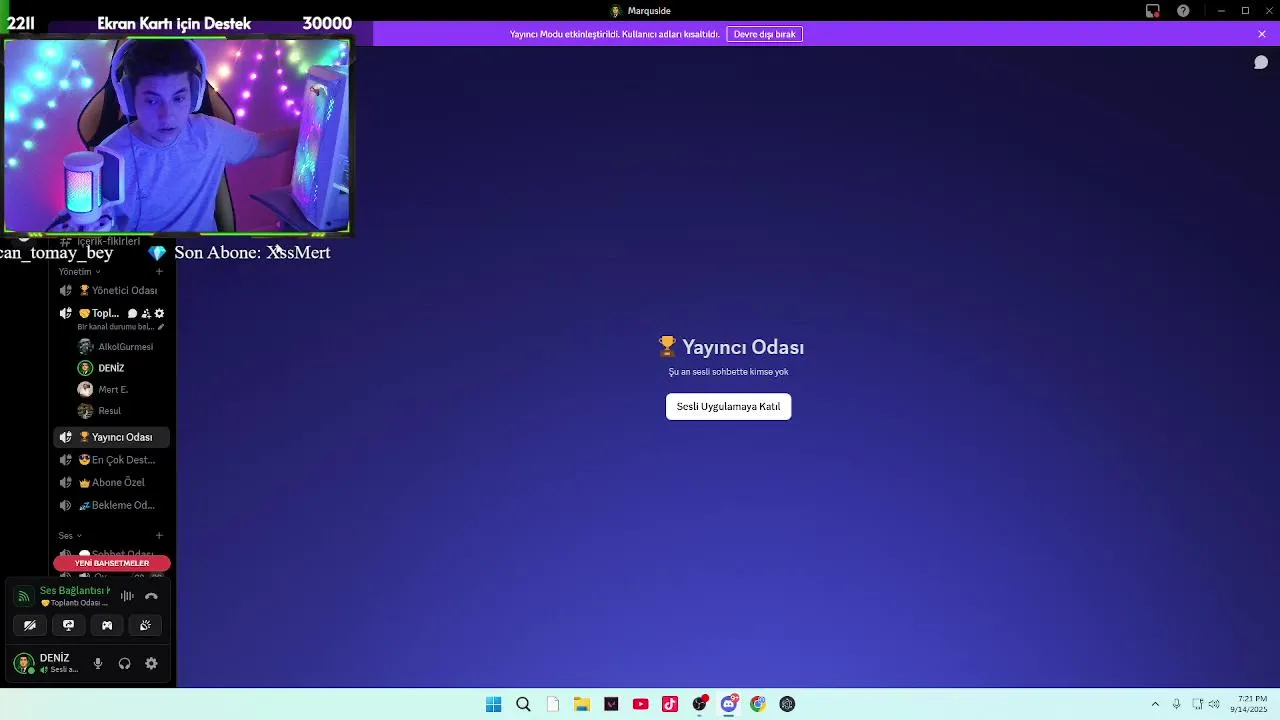The height and width of the screenshot is (720, 1280).
Task: Open system tray volume icon
Action: (1215, 704)
